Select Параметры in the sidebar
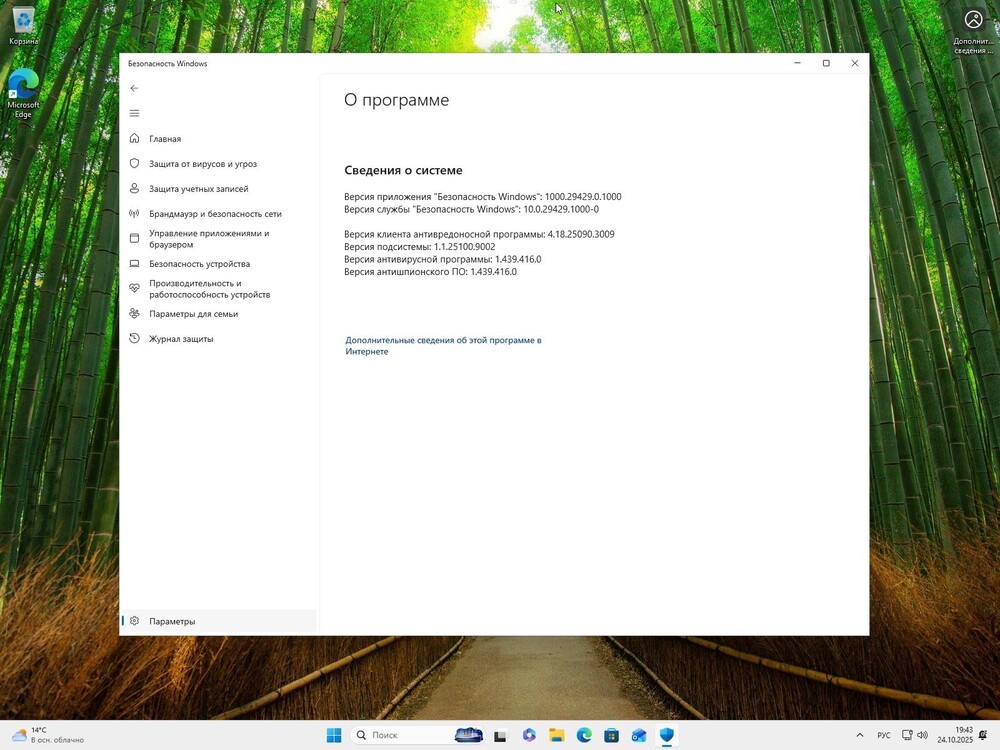This screenshot has height=750, width=1000. pos(172,621)
